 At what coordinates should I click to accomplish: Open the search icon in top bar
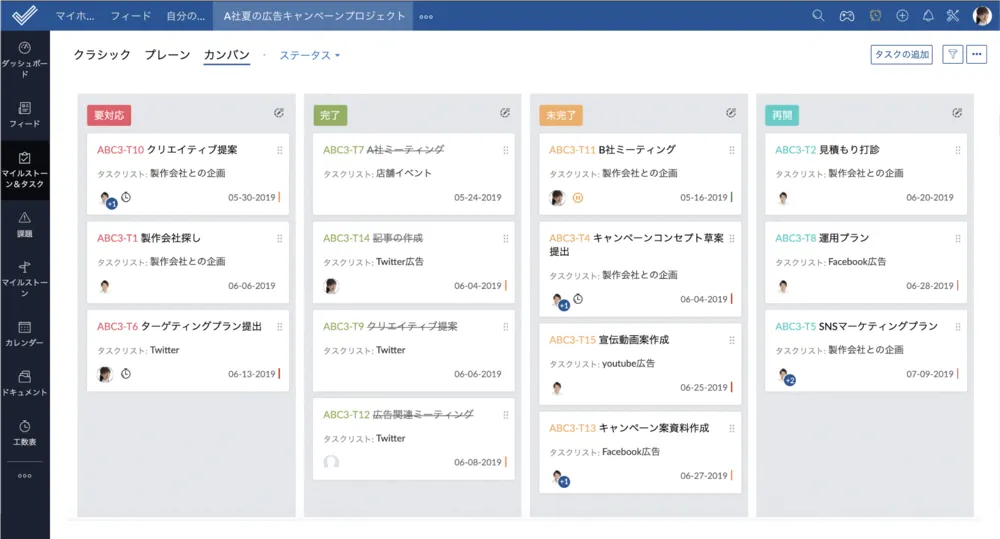(x=818, y=15)
